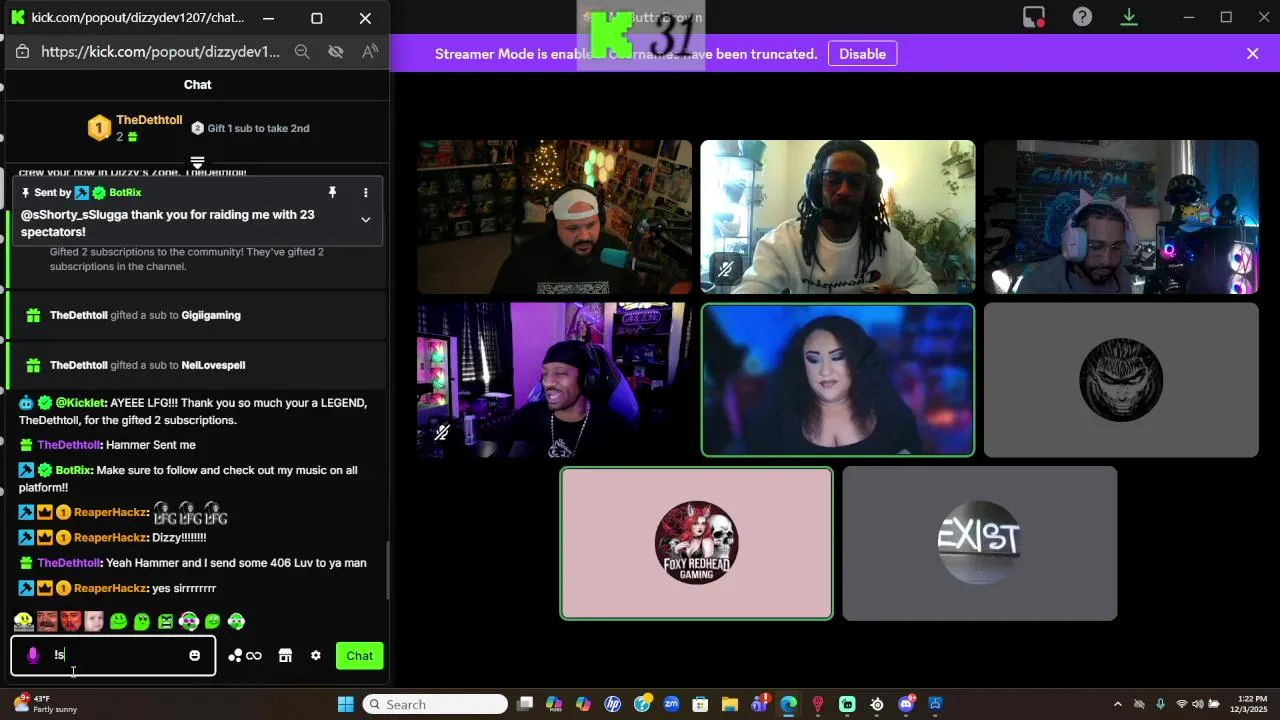This screenshot has height=720, width=1280.
Task: Select the woman with curly hair video tile
Action: [838, 380]
